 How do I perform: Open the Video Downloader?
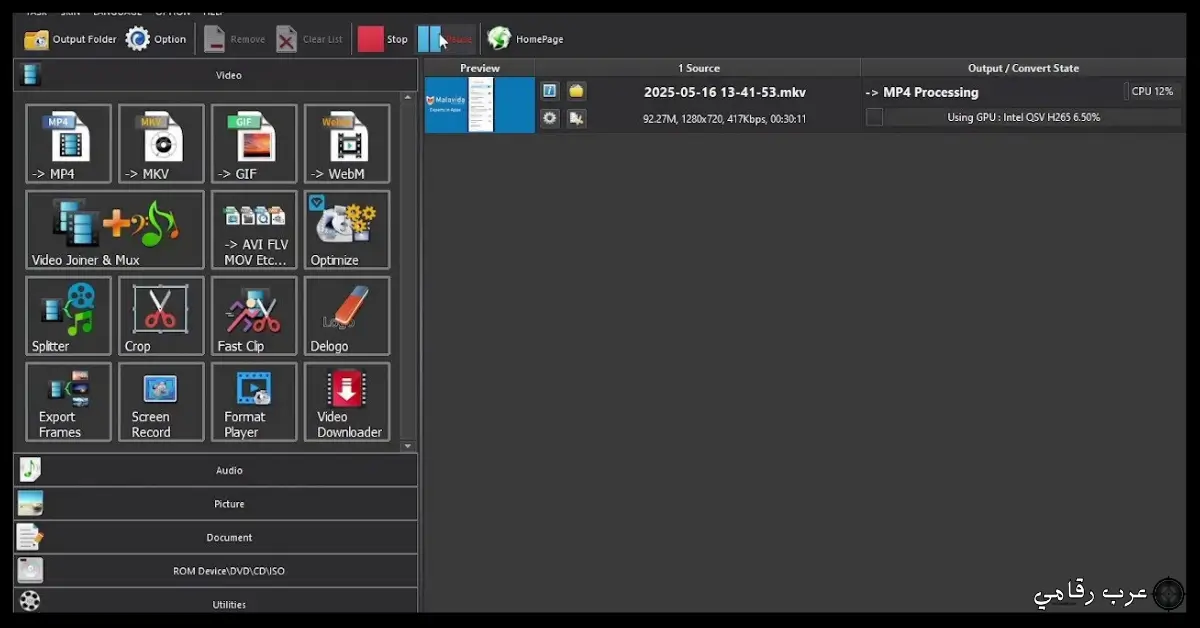[346, 402]
